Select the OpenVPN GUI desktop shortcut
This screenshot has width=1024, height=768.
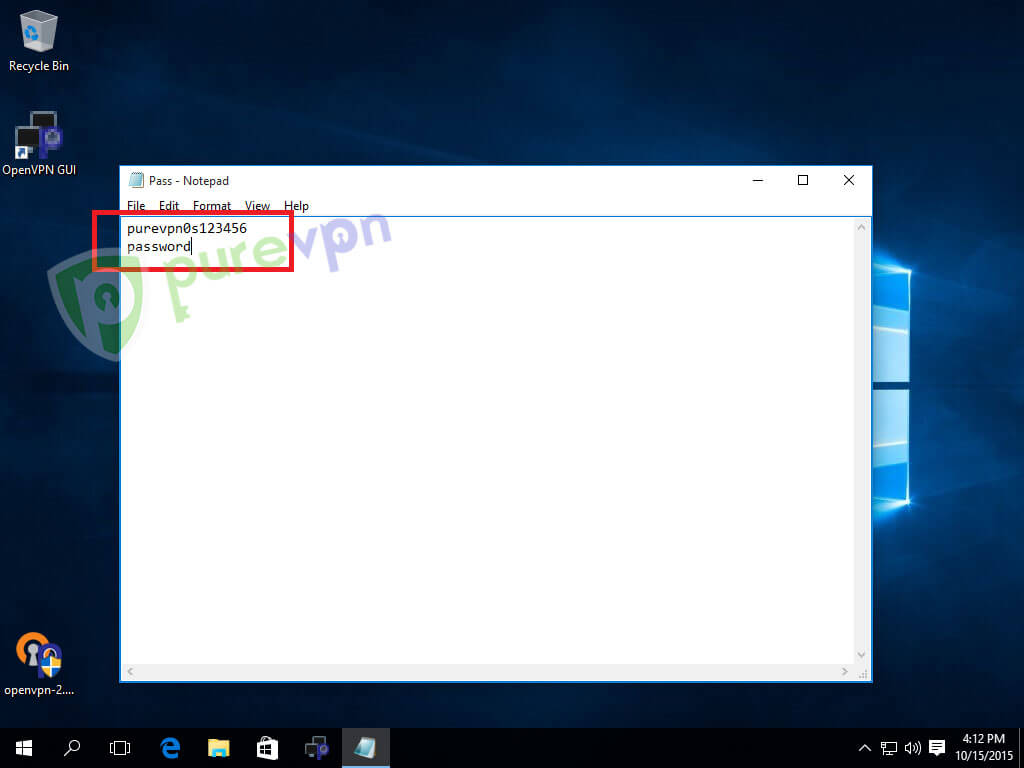tap(39, 144)
